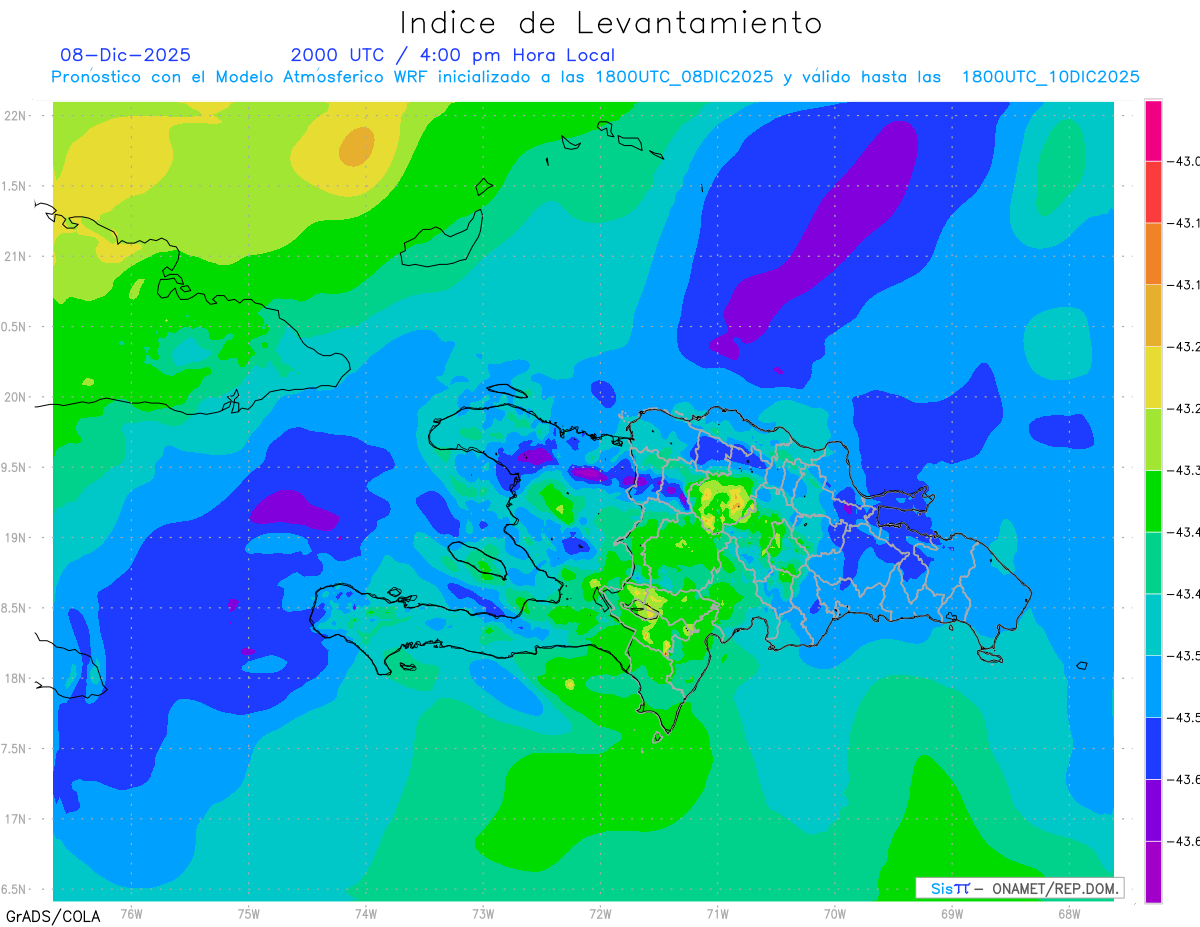Click the "6.5N" latitude label
This screenshot has width=1200, height=927.
click(15, 889)
